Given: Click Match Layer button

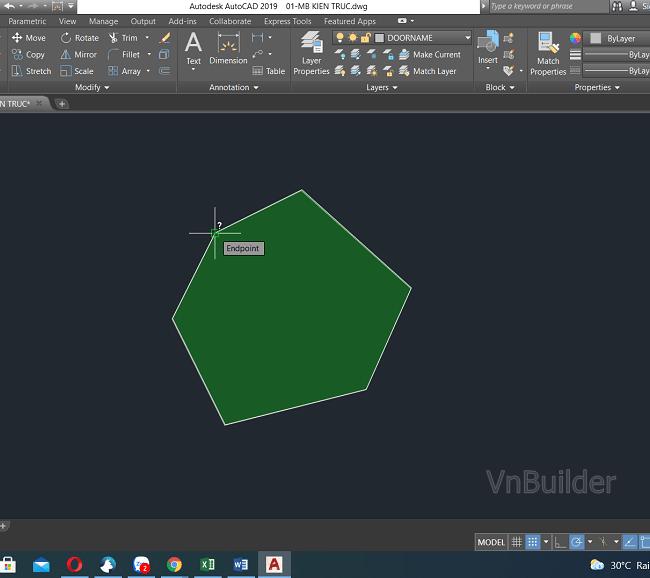Looking at the screenshot, I should click(427, 71).
